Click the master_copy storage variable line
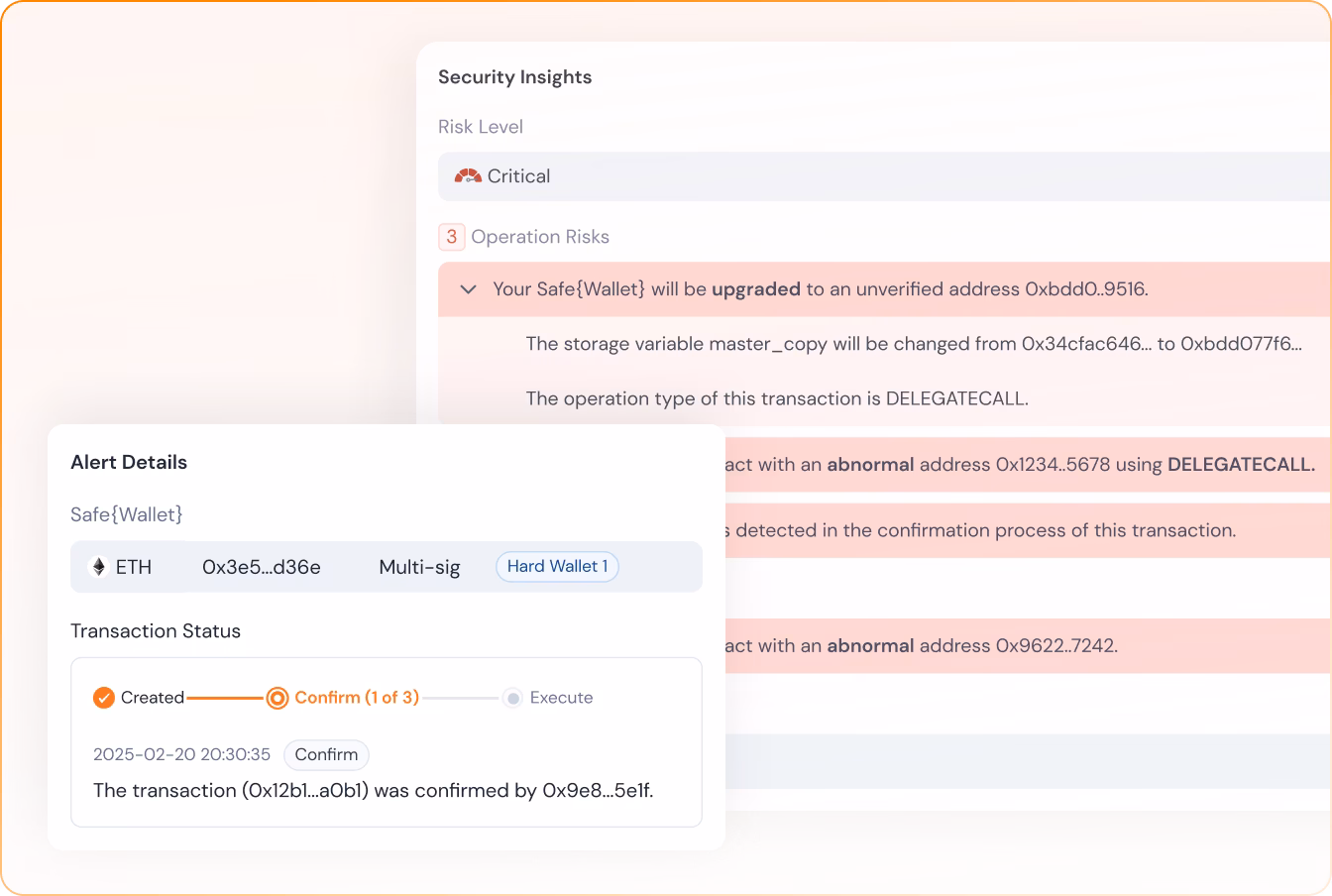The height and width of the screenshot is (896, 1332). [x=914, y=344]
